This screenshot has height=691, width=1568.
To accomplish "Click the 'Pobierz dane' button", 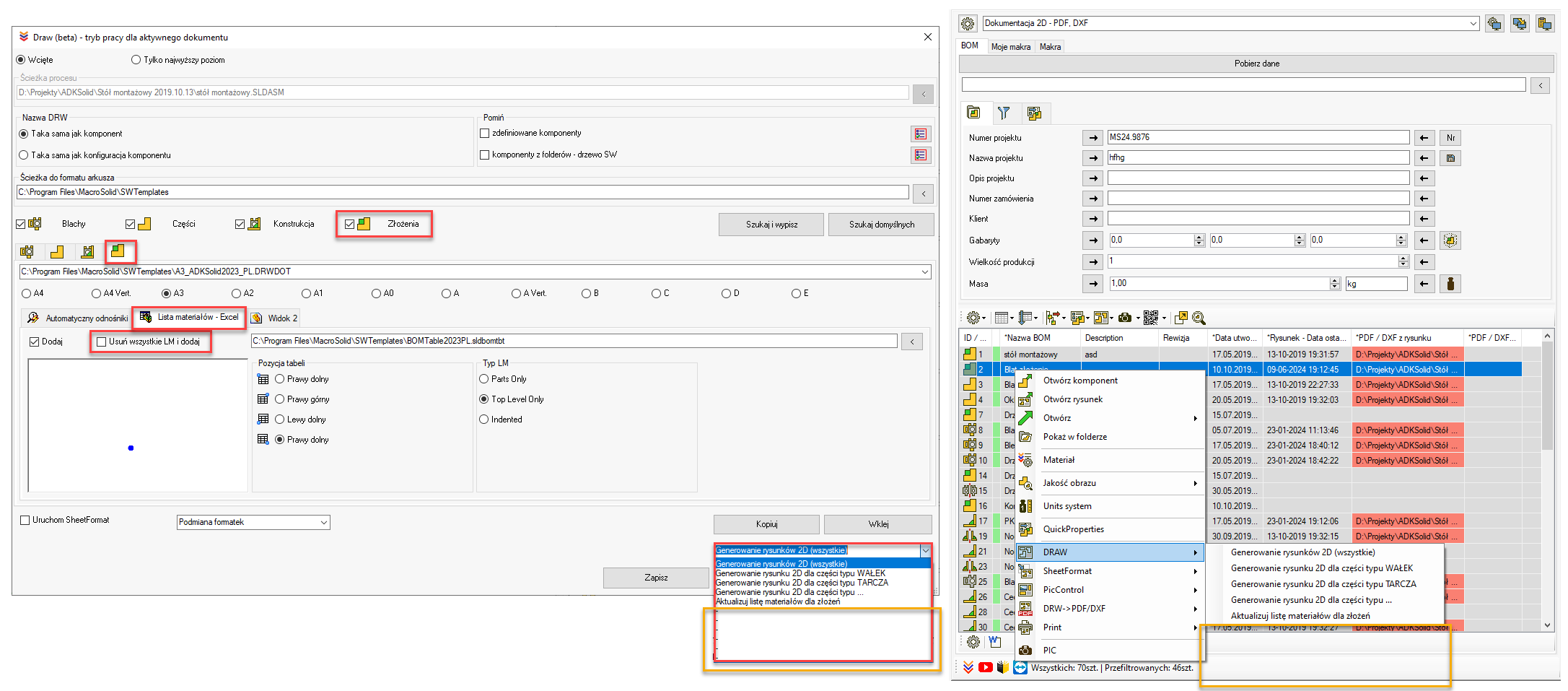I will click(x=1256, y=64).
